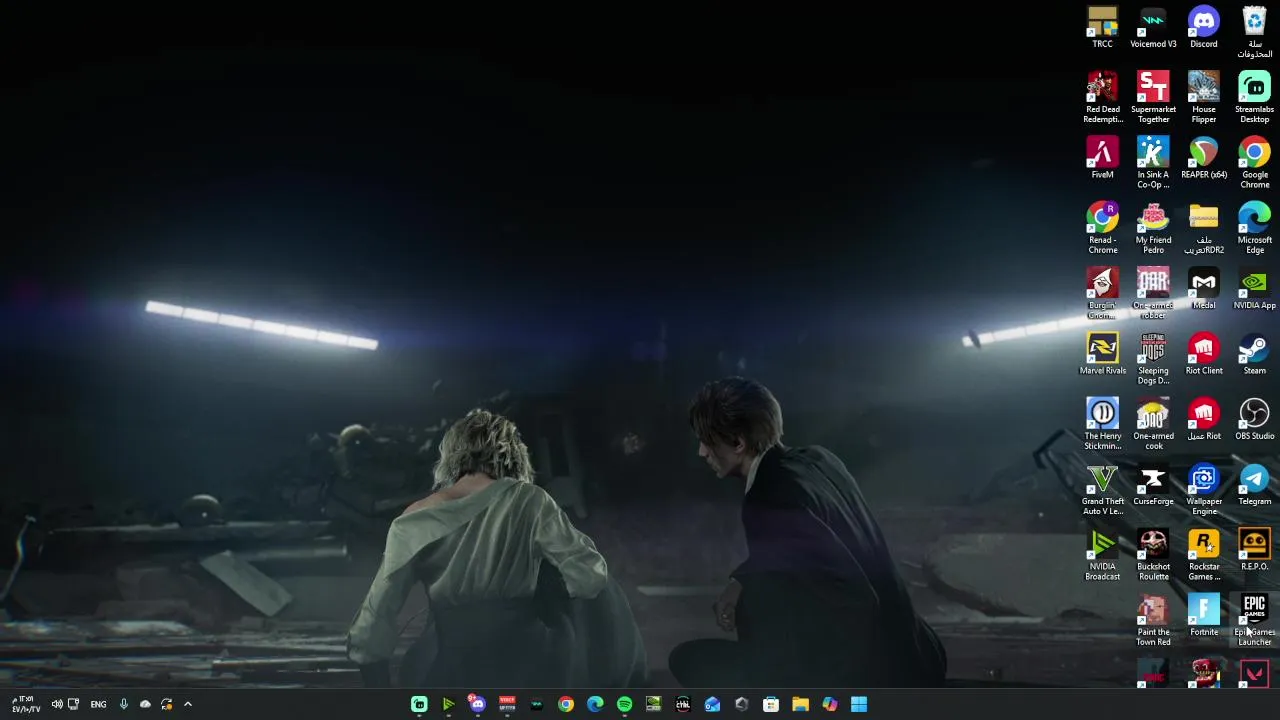
Task: Open File Explorer in taskbar
Action: point(800,704)
